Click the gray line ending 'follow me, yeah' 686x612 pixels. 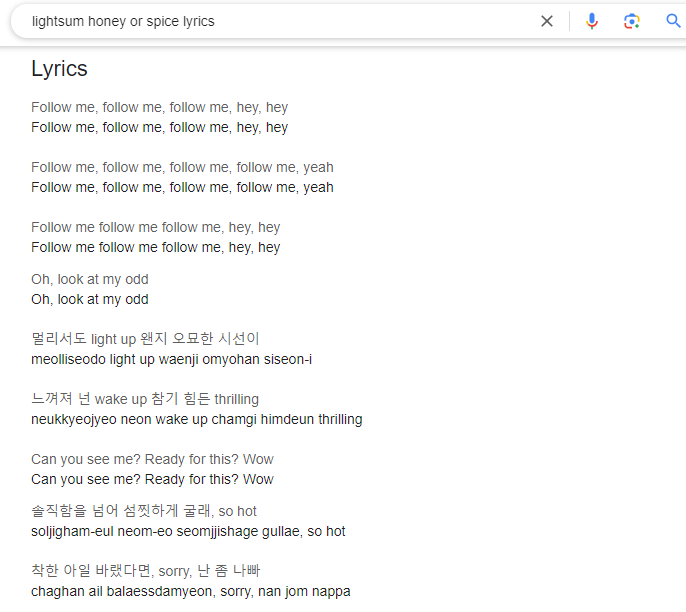[182, 167]
